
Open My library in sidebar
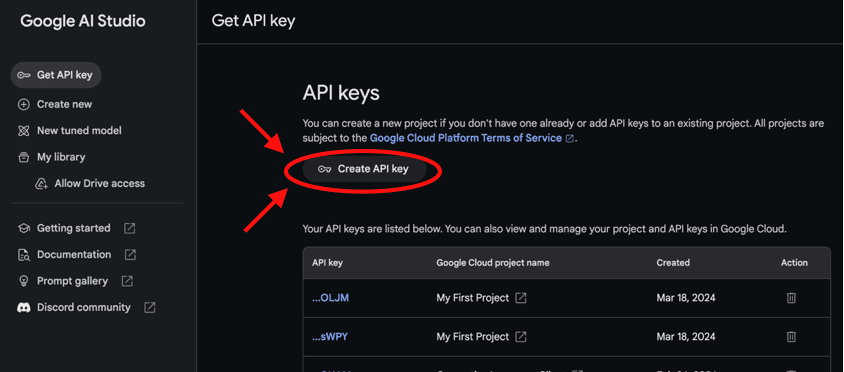51,157
